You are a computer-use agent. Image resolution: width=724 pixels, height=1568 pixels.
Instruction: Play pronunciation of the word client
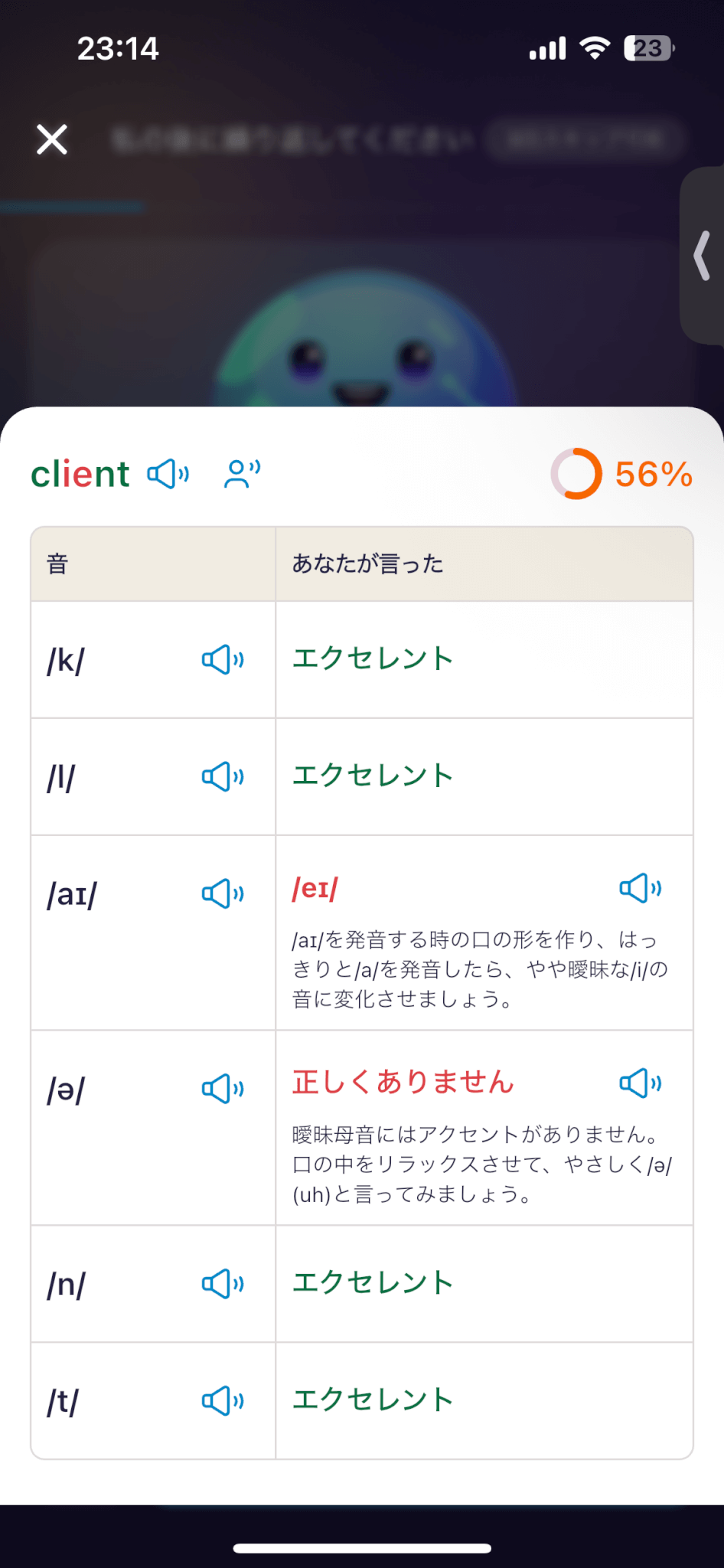[168, 474]
